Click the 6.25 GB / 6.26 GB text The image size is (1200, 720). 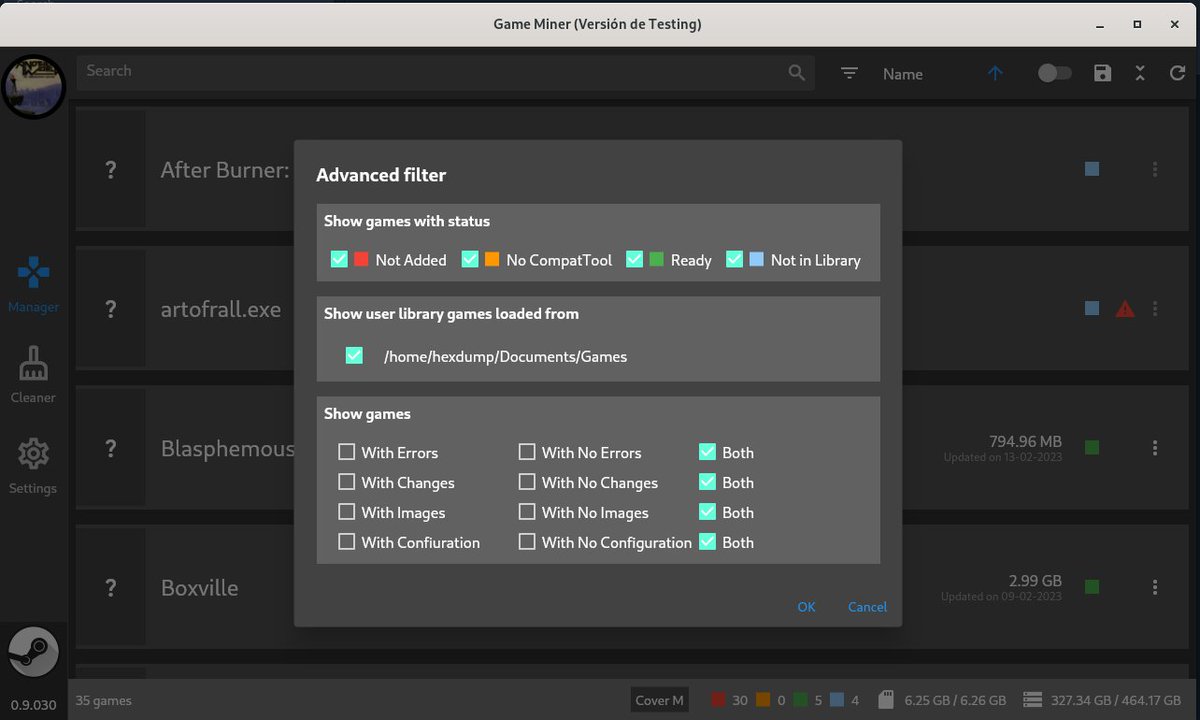pyautogui.click(x=955, y=700)
